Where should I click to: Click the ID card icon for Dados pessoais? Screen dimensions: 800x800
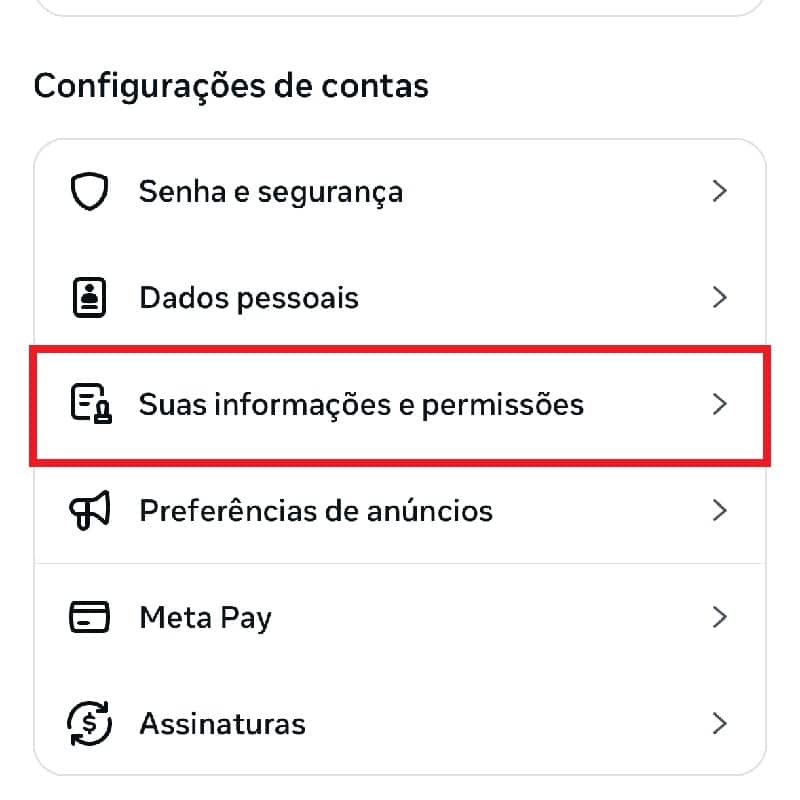[x=89, y=298]
